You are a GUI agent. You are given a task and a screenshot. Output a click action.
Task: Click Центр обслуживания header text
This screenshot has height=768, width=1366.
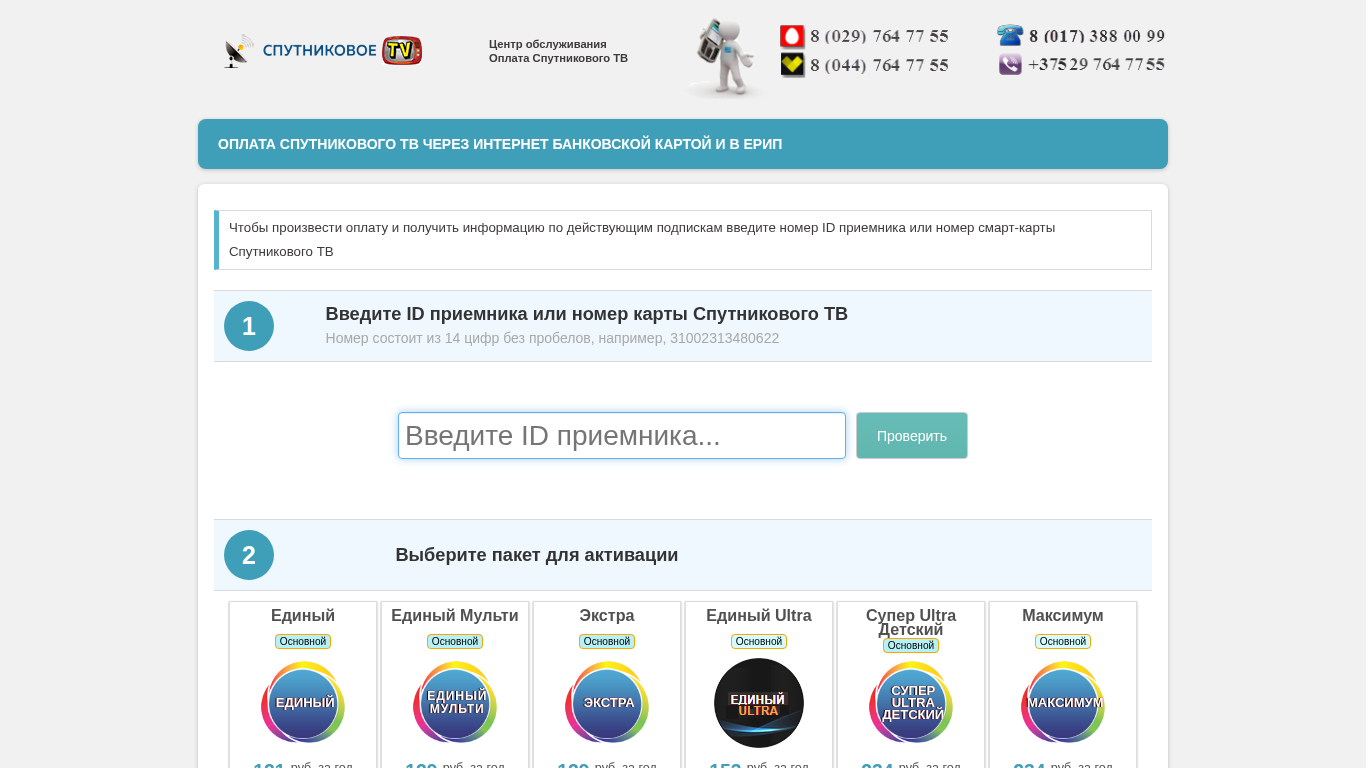pos(548,44)
